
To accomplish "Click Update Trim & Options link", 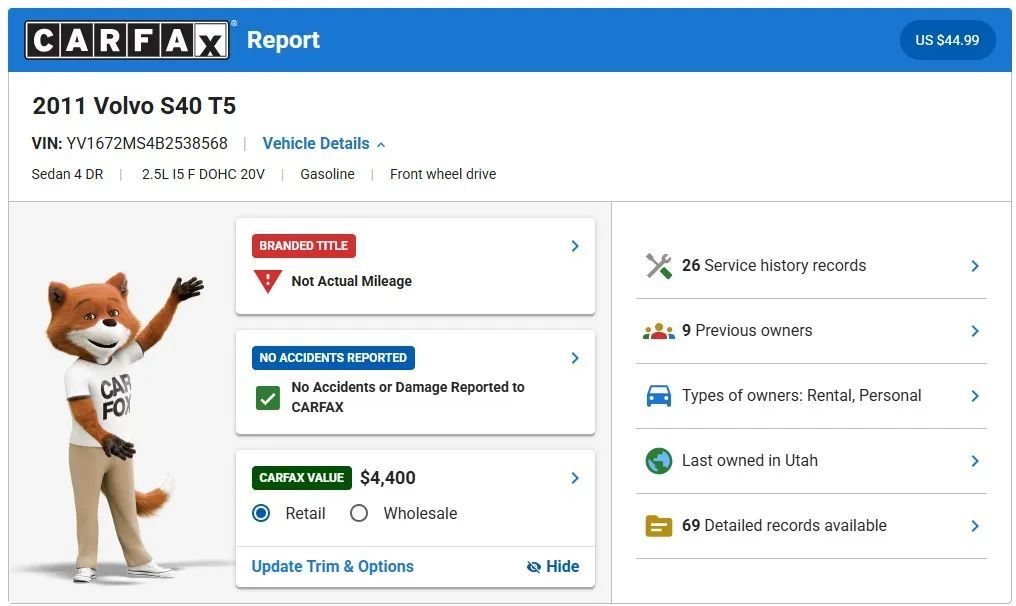I will [332, 566].
